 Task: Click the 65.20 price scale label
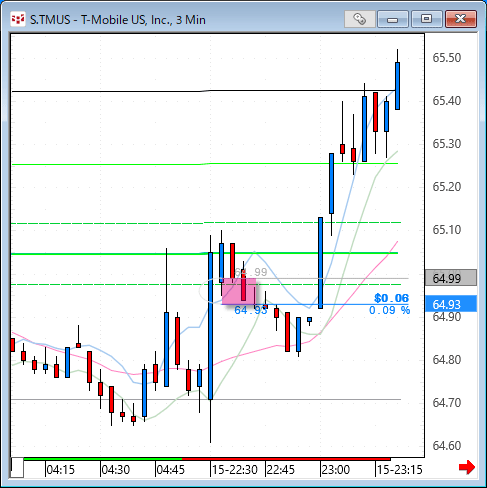(x=447, y=187)
